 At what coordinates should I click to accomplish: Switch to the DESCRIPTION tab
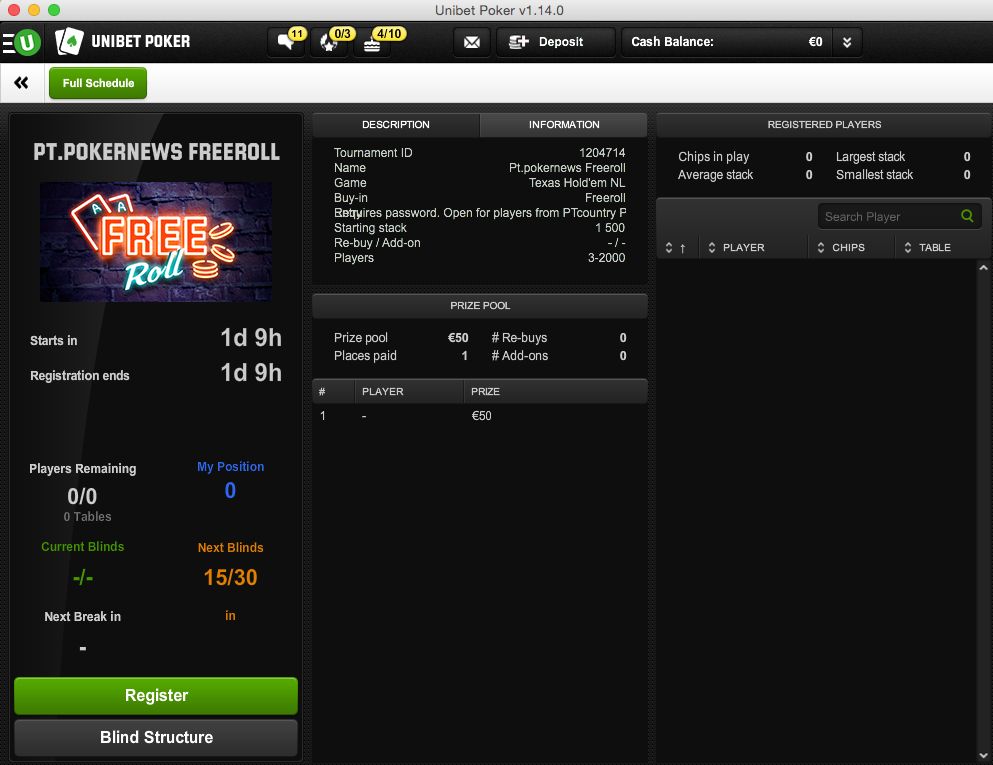[396, 125]
